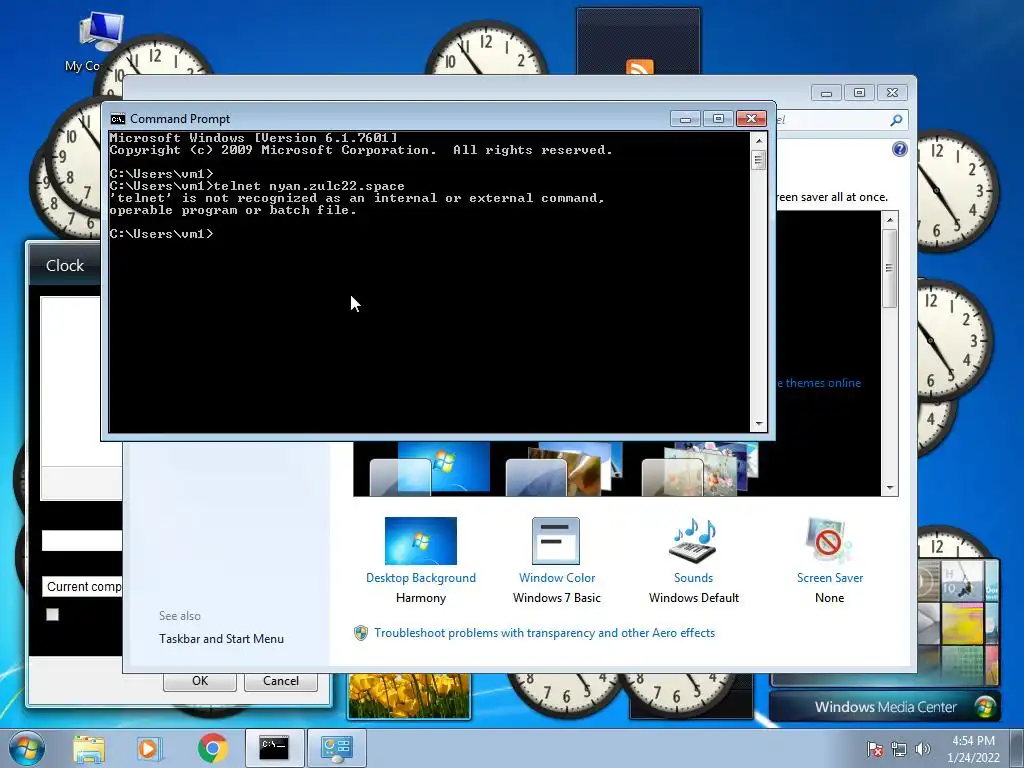Click the Command Prompt title bar icon

[x=118, y=119]
